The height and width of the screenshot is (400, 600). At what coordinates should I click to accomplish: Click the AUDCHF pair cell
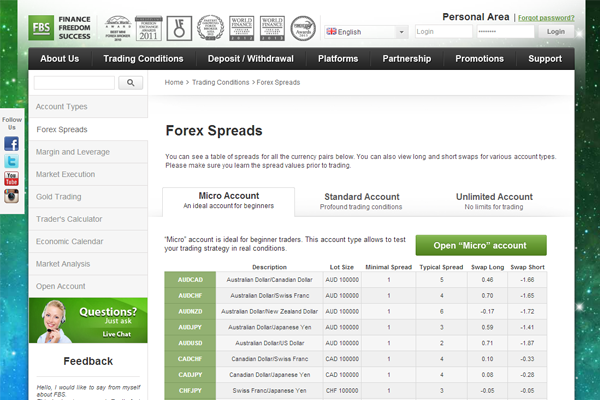[x=190, y=296]
